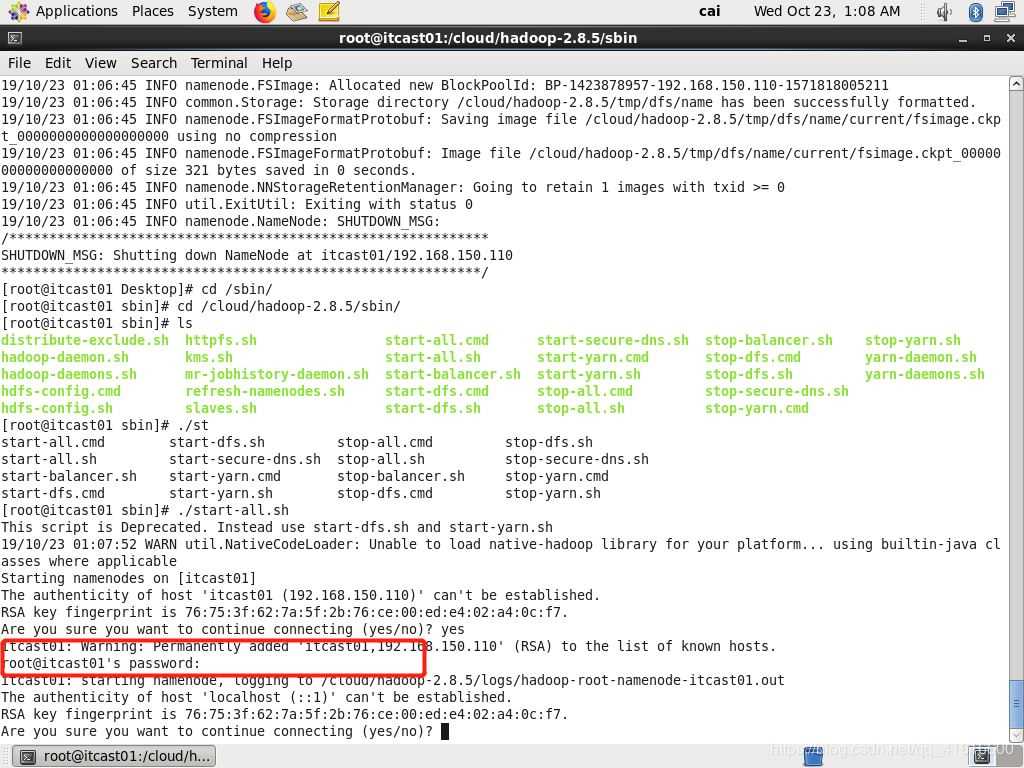The image size is (1024, 768).
Task: Open the terminal Edit menu
Action: (58, 62)
